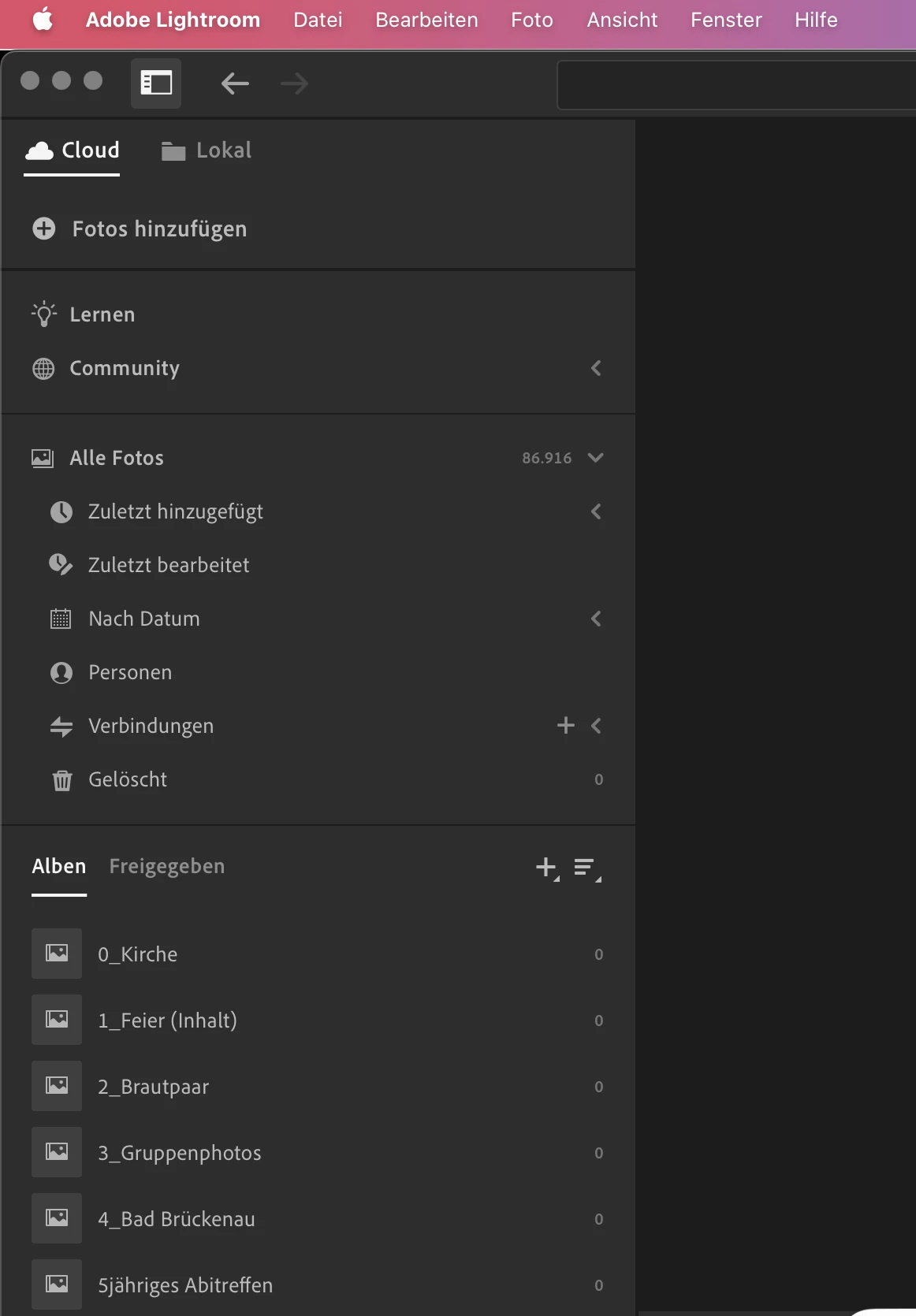The height and width of the screenshot is (1316, 916).
Task: Open the Hilfe menu
Action: [x=816, y=20]
